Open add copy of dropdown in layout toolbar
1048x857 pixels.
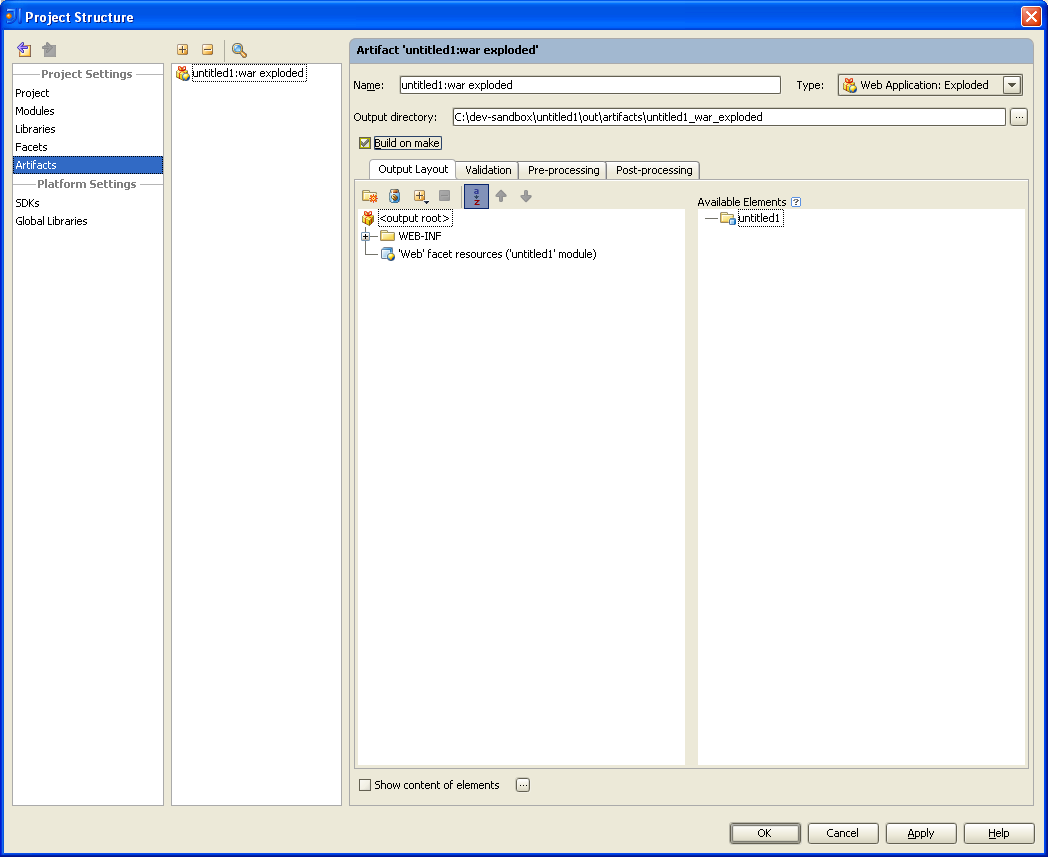click(x=420, y=196)
